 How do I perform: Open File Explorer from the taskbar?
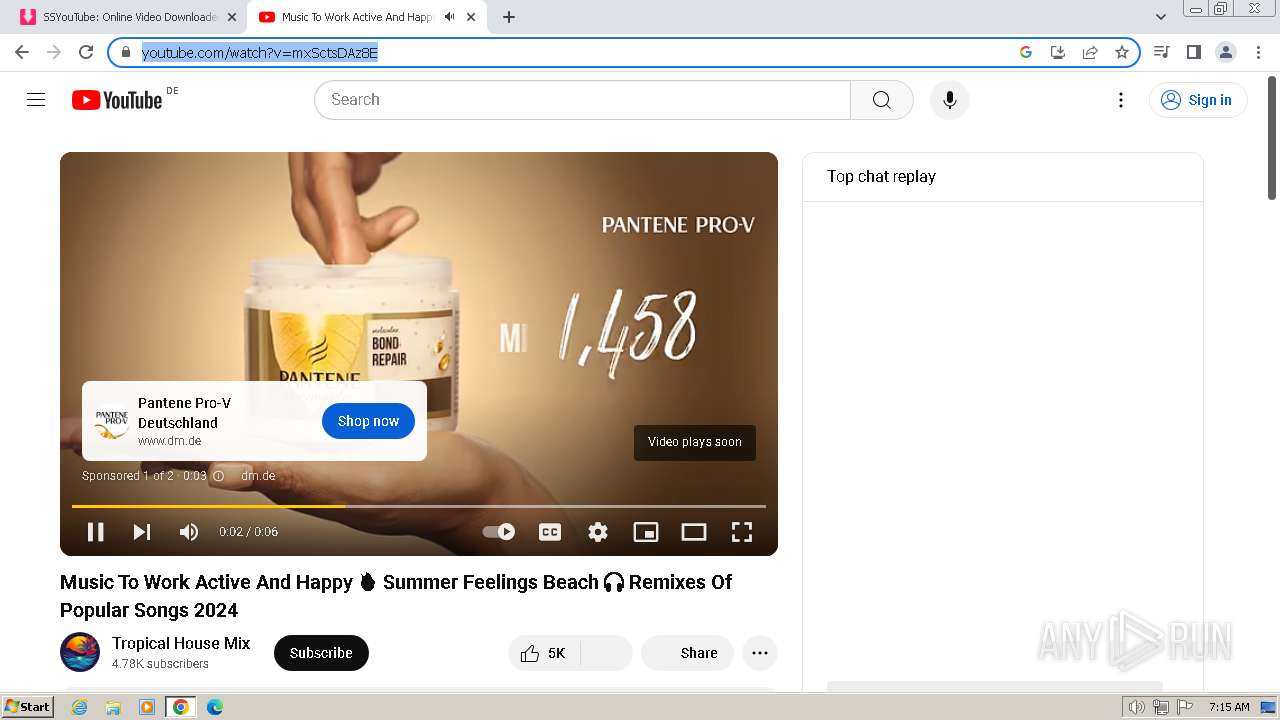coord(113,707)
